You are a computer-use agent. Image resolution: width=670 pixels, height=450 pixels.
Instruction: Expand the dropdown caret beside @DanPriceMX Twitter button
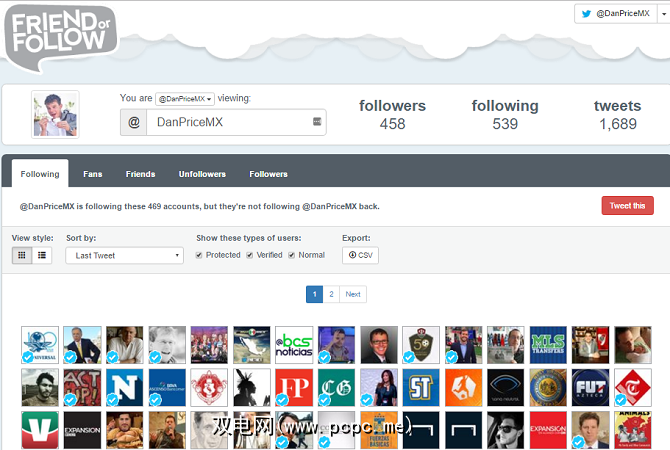coord(664,14)
